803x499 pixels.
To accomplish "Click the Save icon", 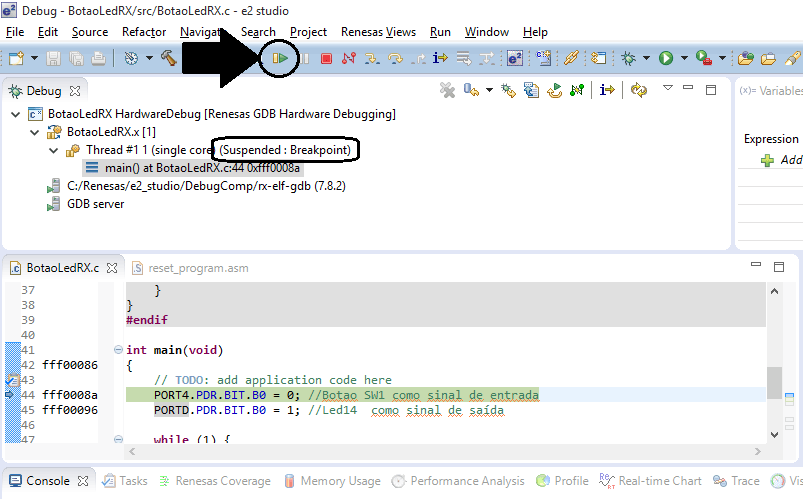I will pos(53,58).
